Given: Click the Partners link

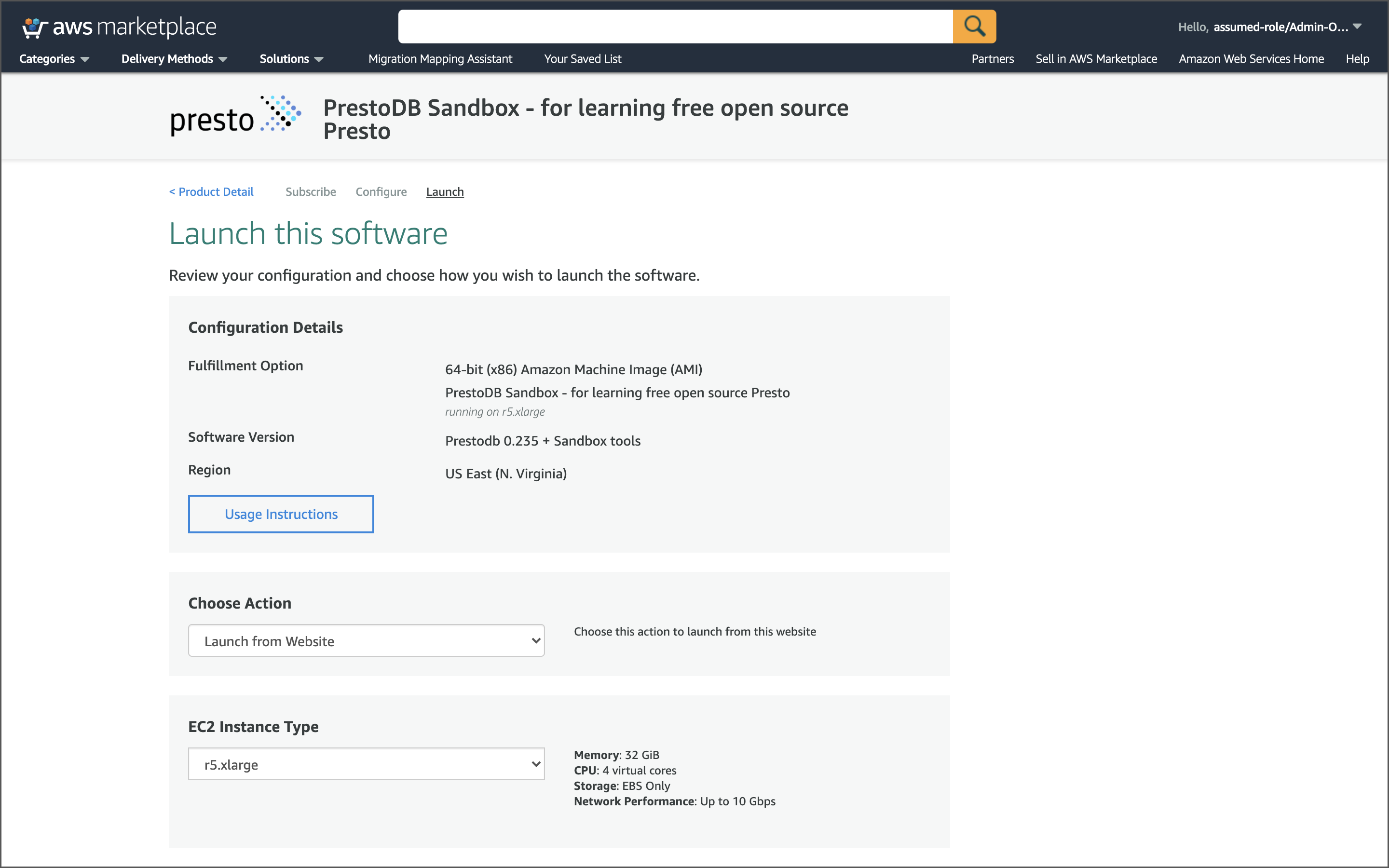Looking at the screenshot, I should coord(993,58).
